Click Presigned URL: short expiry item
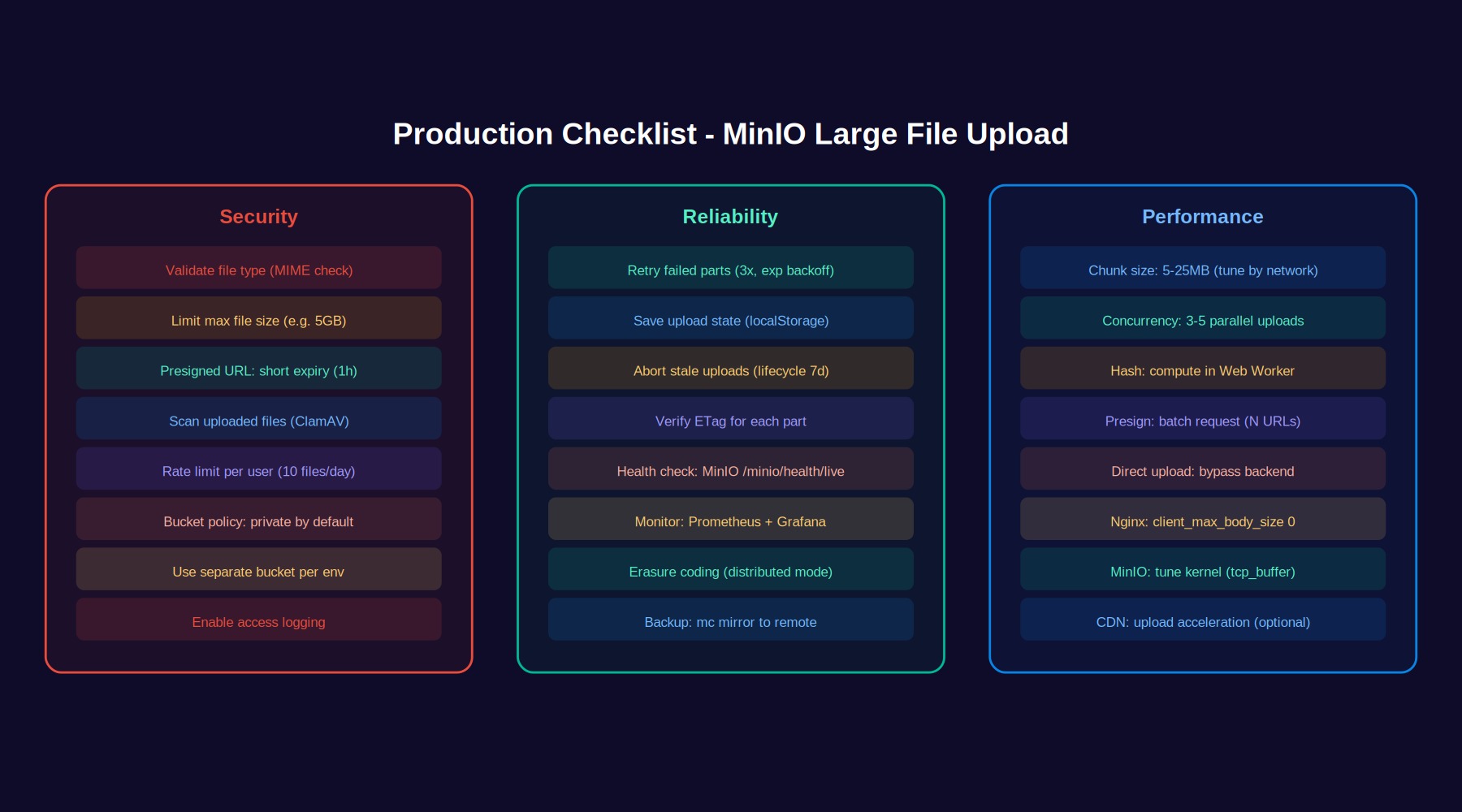The width and height of the screenshot is (1462, 812). coord(258,369)
